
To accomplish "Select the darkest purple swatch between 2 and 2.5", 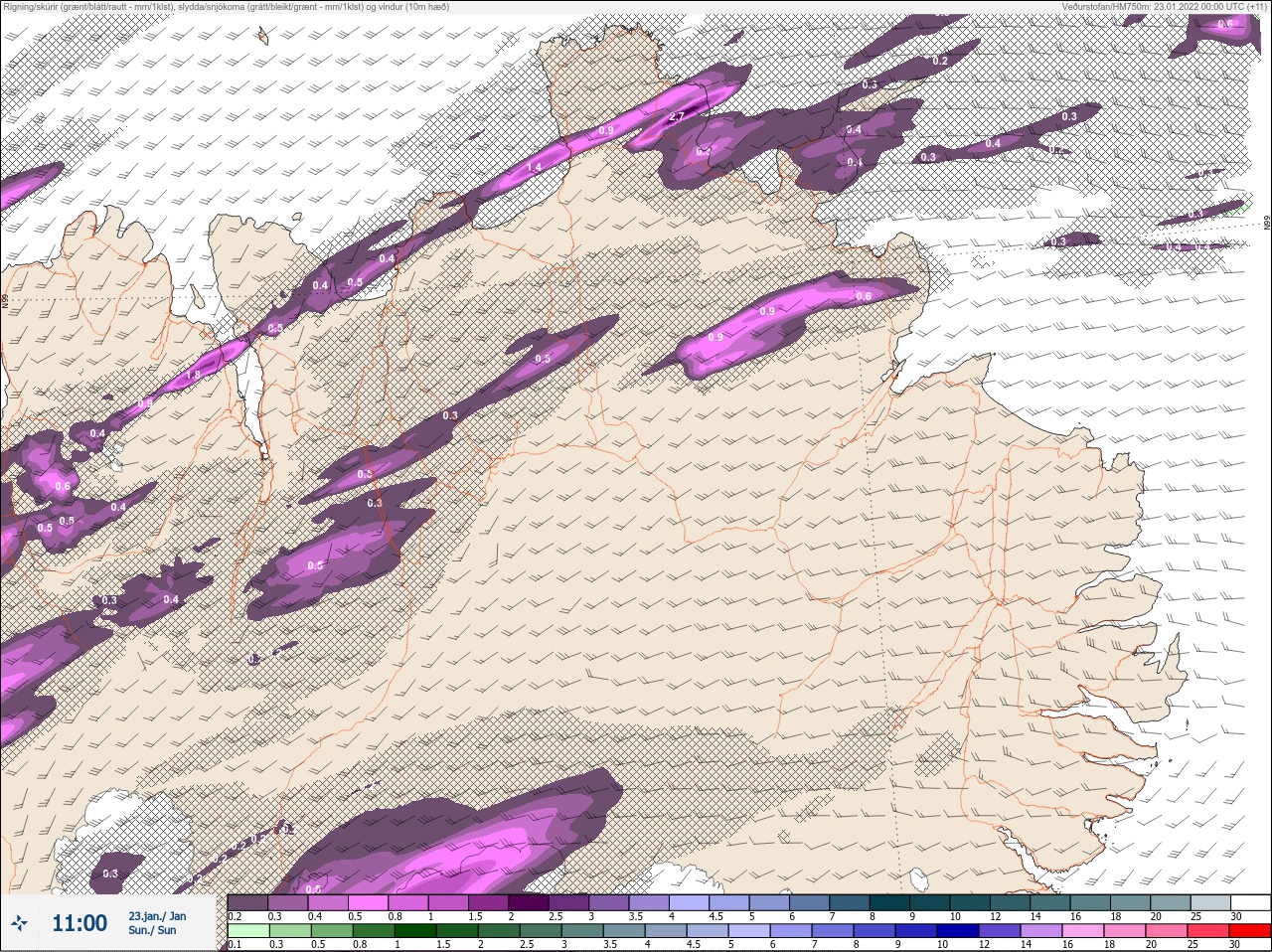I will (530, 902).
